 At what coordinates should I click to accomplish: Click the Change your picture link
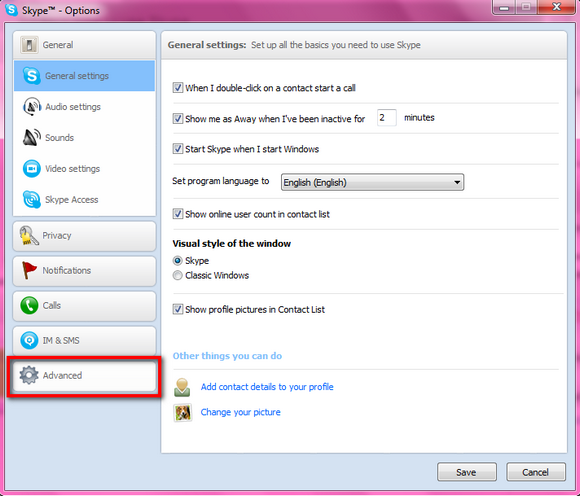tap(240, 412)
